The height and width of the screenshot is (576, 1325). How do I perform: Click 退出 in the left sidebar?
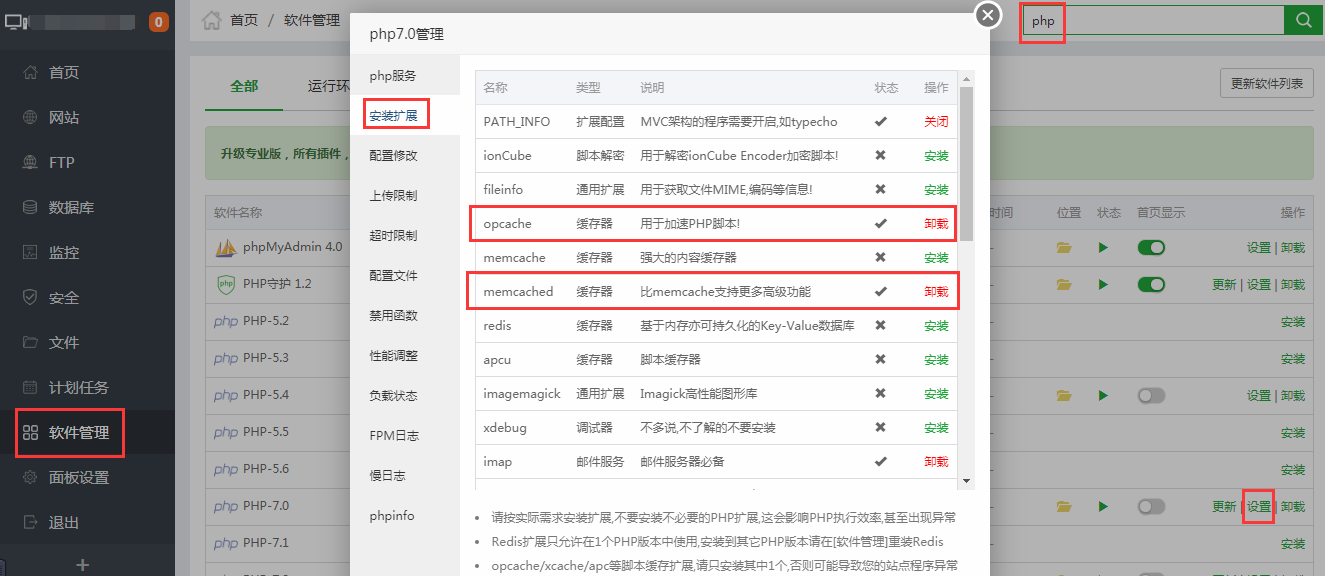pos(64,523)
